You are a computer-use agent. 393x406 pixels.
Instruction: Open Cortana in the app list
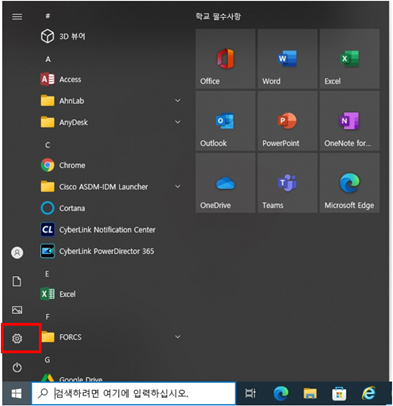point(63,208)
